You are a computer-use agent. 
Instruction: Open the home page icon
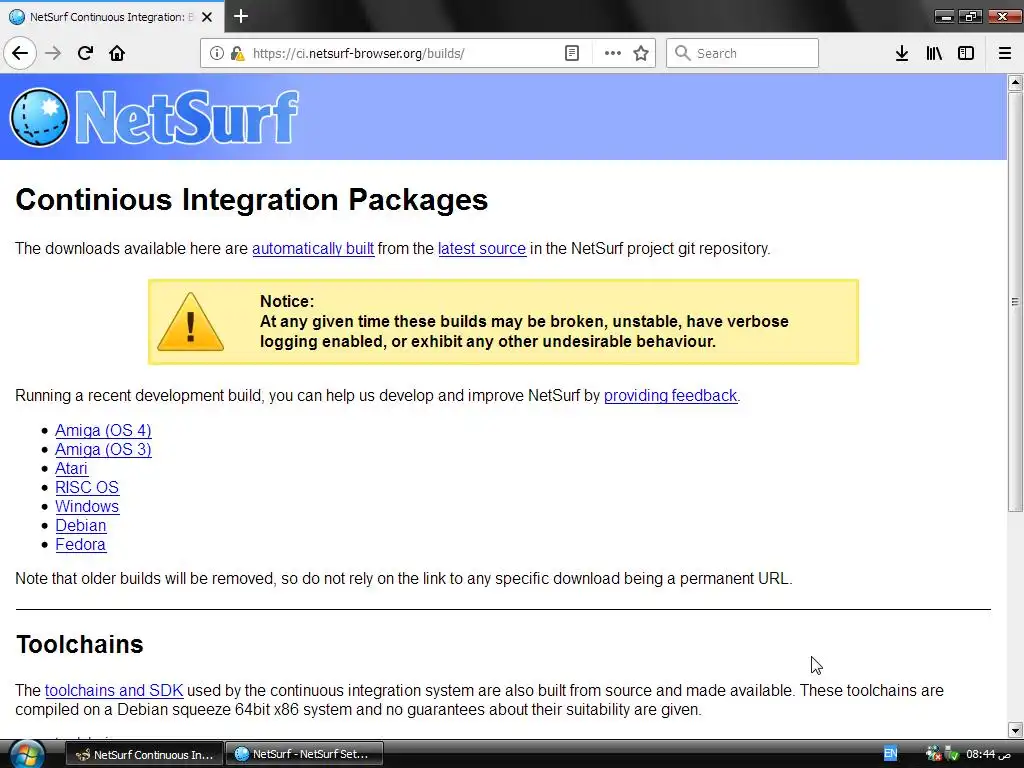click(x=117, y=53)
